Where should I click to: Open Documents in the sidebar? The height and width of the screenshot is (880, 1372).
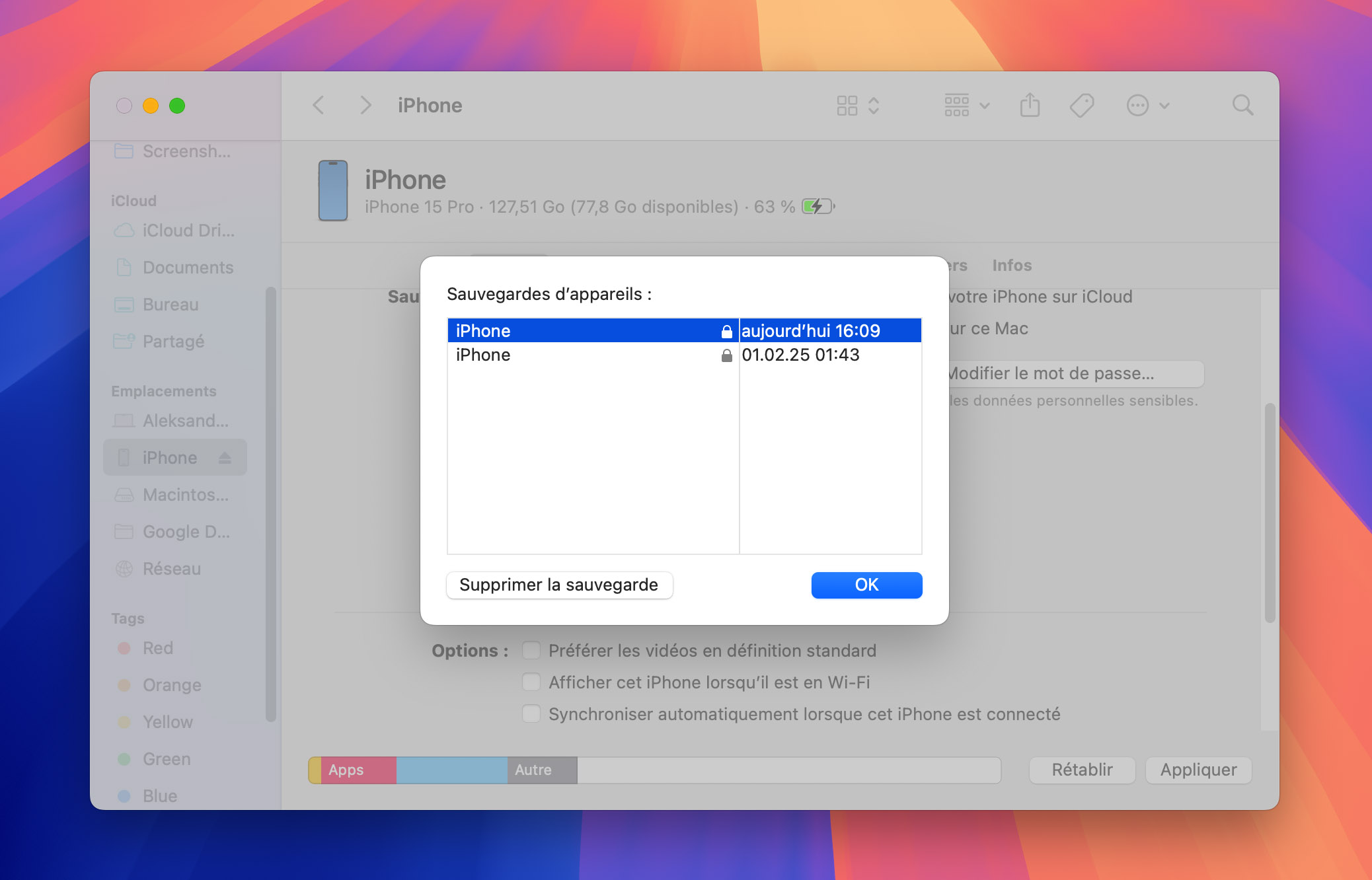click(x=175, y=268)
